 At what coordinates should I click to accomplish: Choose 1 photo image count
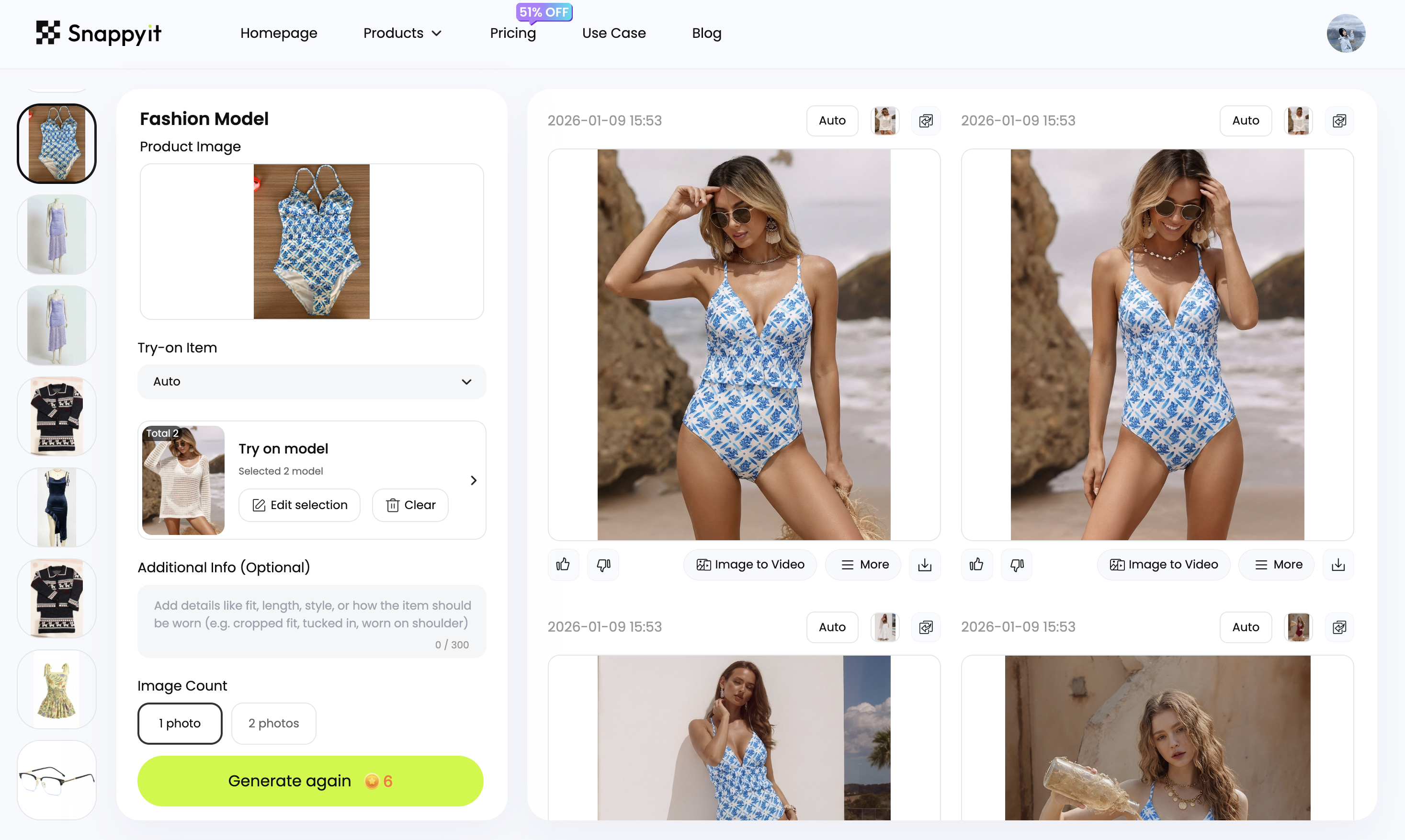click(180, 724)
